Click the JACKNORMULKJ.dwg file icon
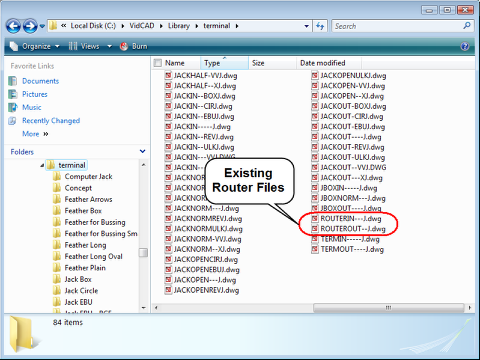Viewport: 480px width, 360px height. point(168,229)
